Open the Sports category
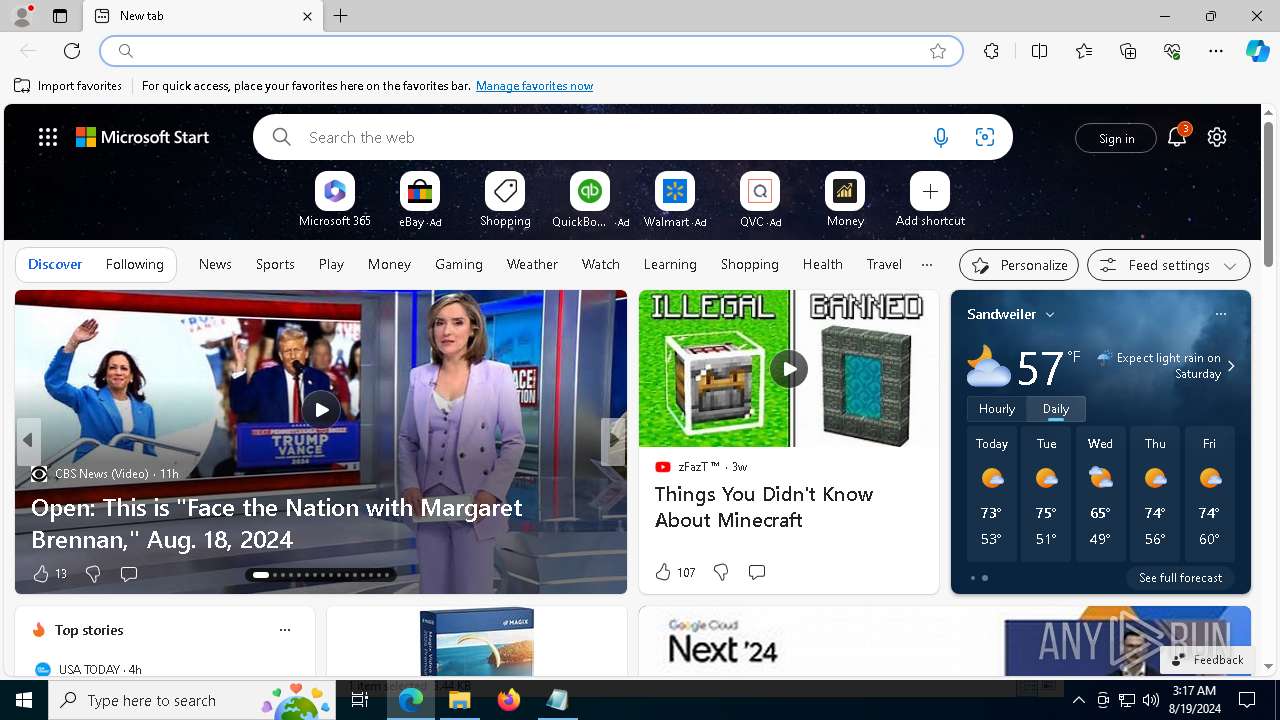Image resolution: width=1280 pixels, height=720 pixels. 275,264
